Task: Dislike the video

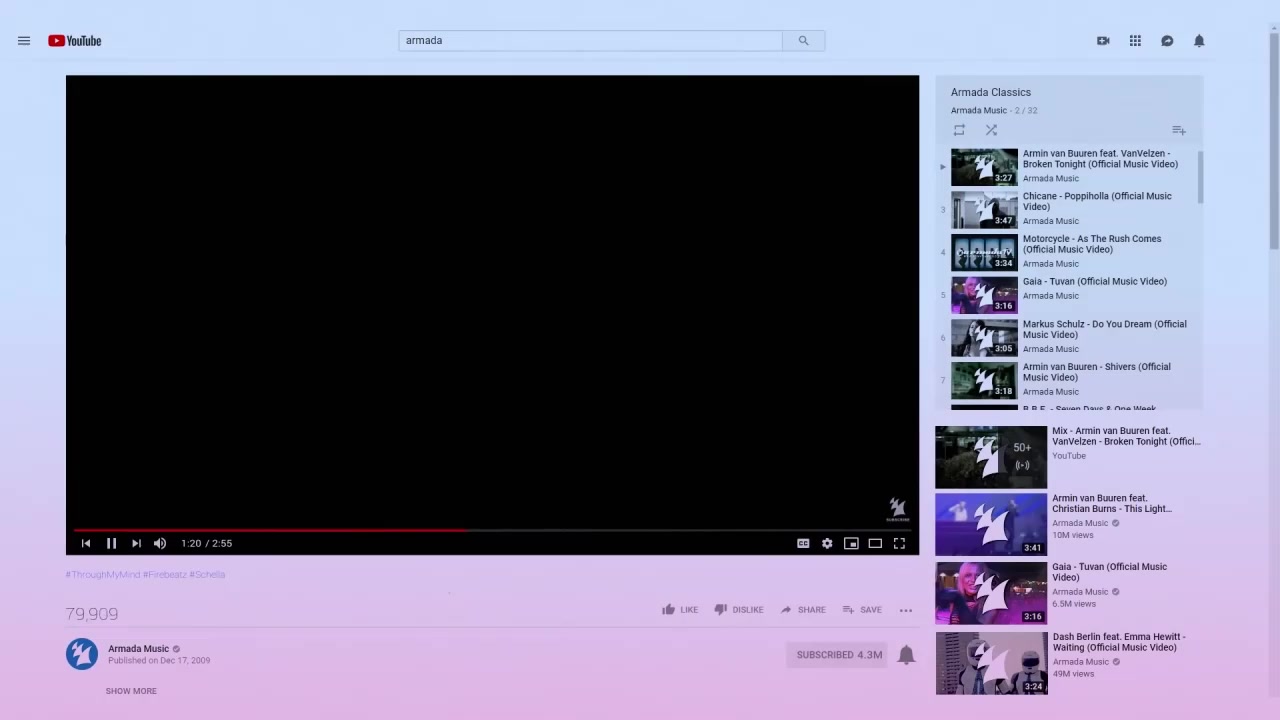Action: 739,610
